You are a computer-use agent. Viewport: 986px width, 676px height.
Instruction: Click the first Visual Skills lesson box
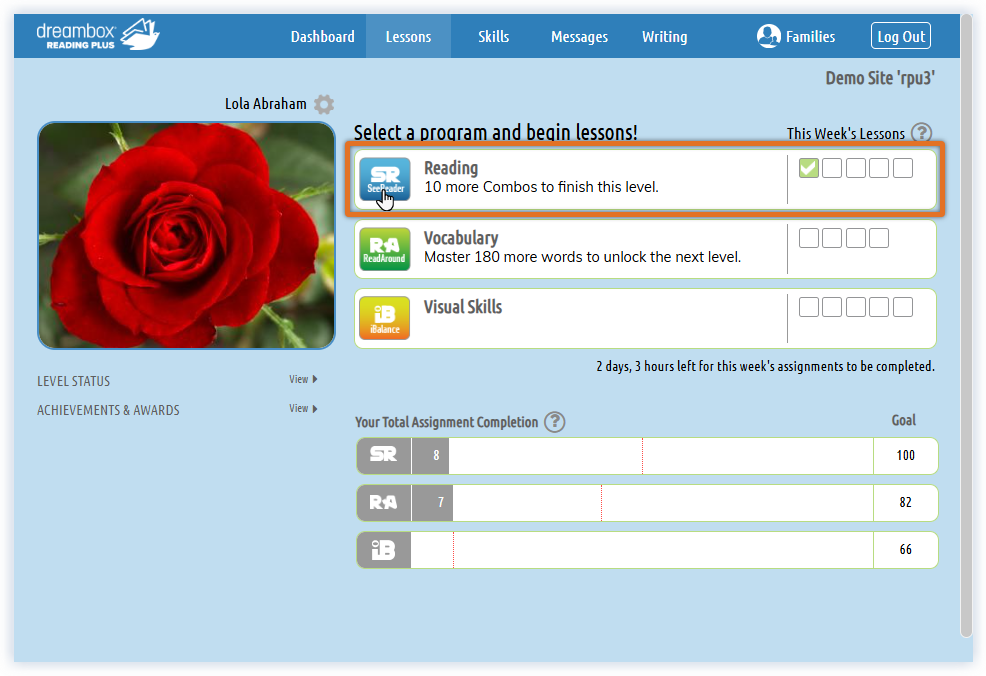tap(809, 307)
